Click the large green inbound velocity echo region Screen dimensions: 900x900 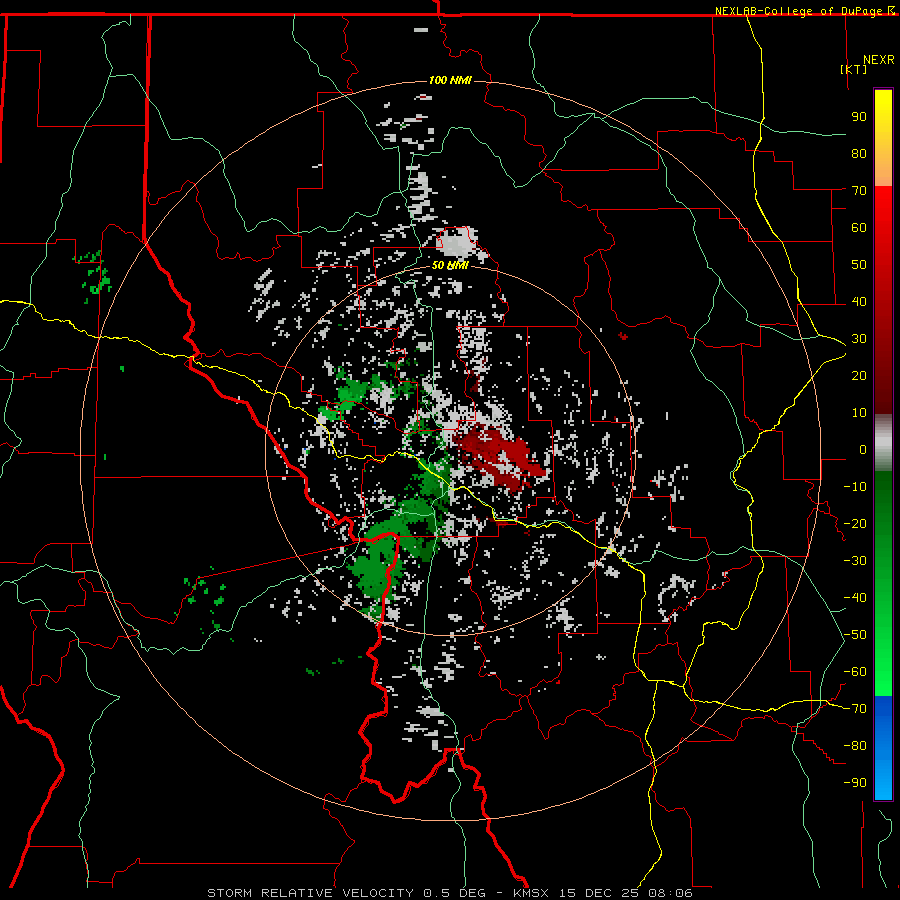tap(382, 557)
